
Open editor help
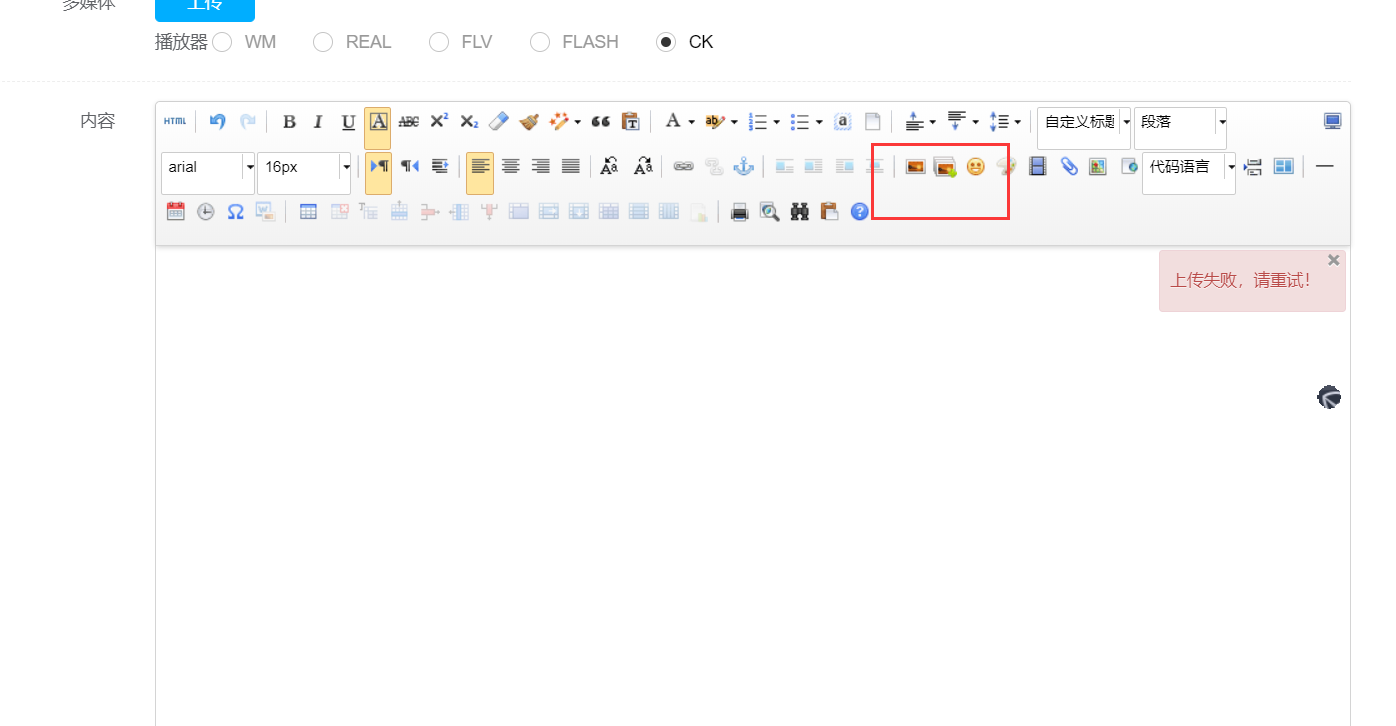coord(859,211)
